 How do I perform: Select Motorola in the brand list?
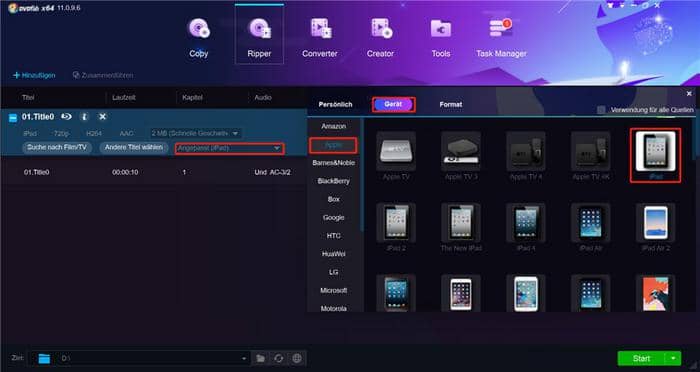click(333, 309)
